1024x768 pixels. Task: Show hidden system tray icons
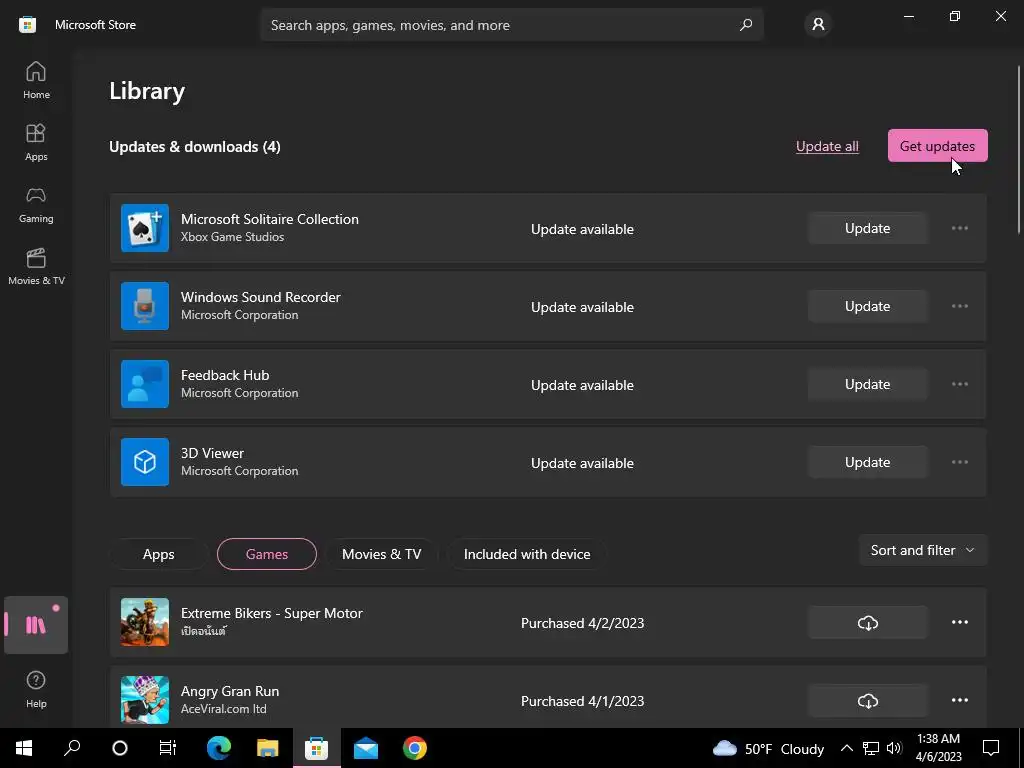click(x=846, y=748)
